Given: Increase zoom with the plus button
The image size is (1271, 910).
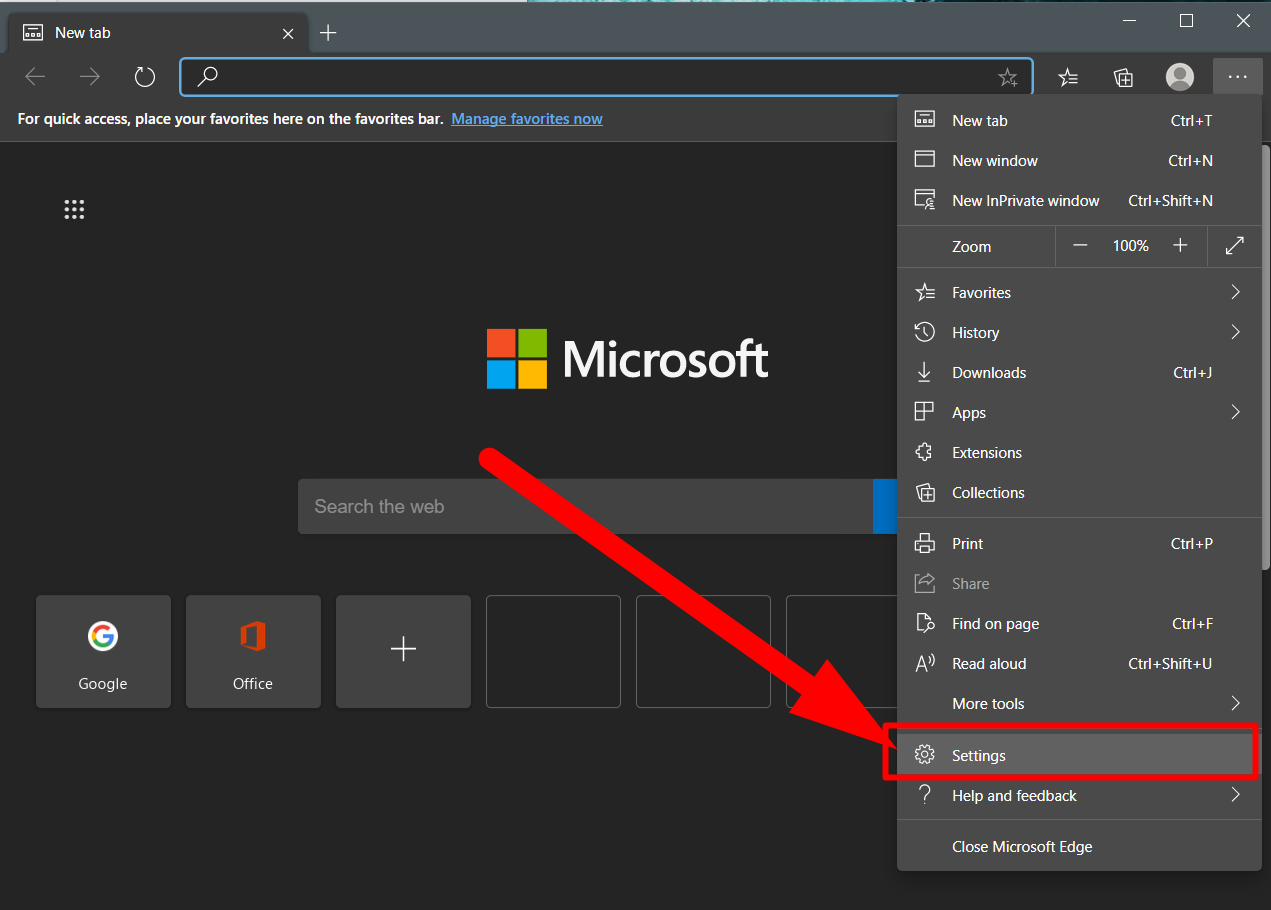Looking at the screenshot, I should tap(1180, 245).
